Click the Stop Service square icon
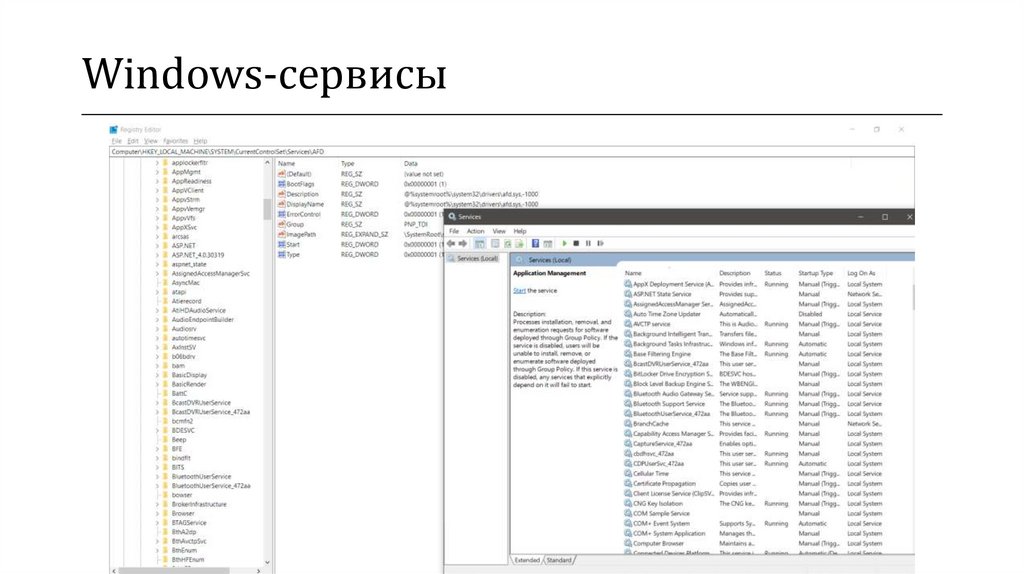The height and width of the screenshot is (574, 1024). [x=576, y=243]
